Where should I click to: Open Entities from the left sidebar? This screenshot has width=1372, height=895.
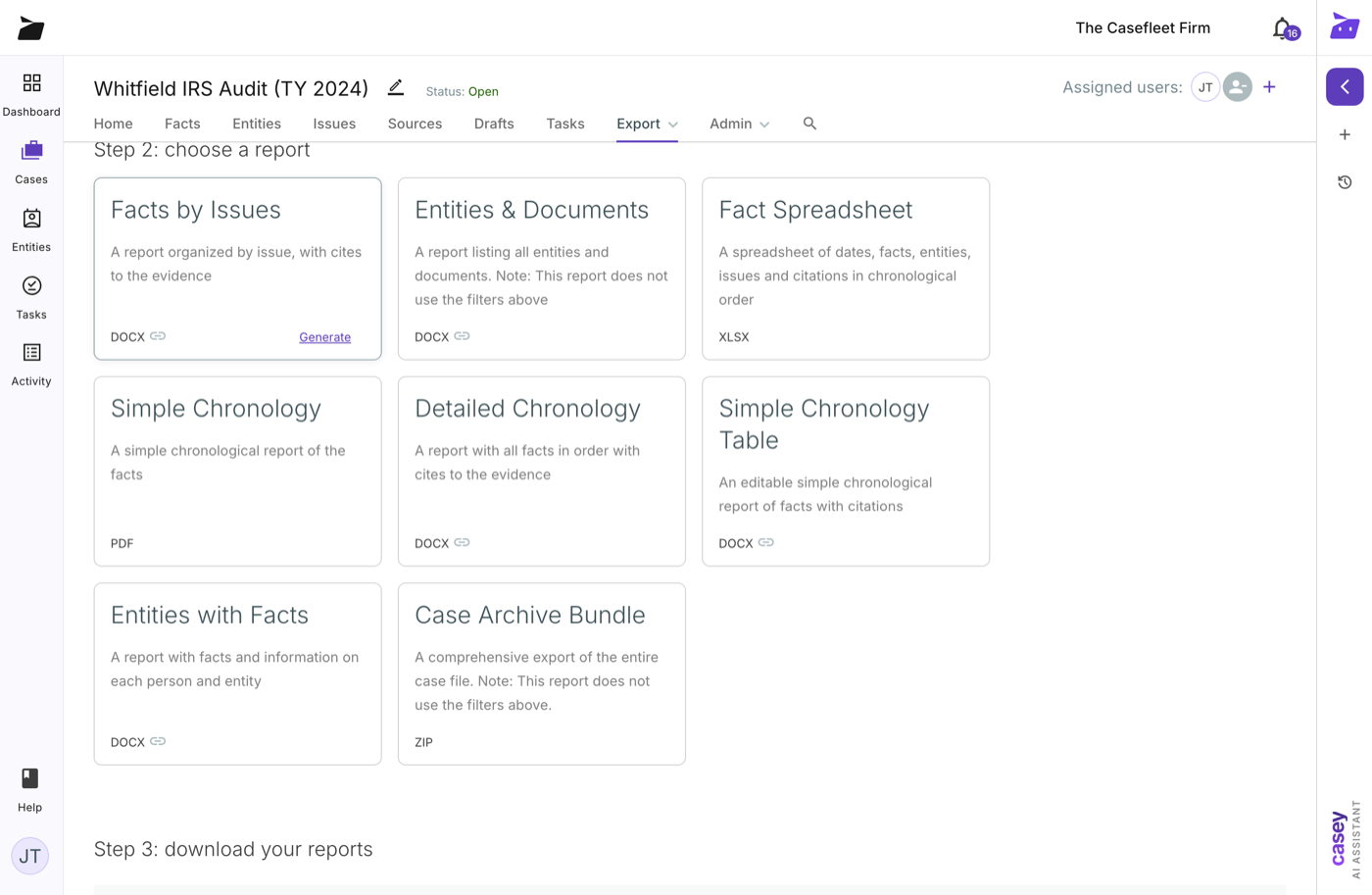[x=31, y=229]
